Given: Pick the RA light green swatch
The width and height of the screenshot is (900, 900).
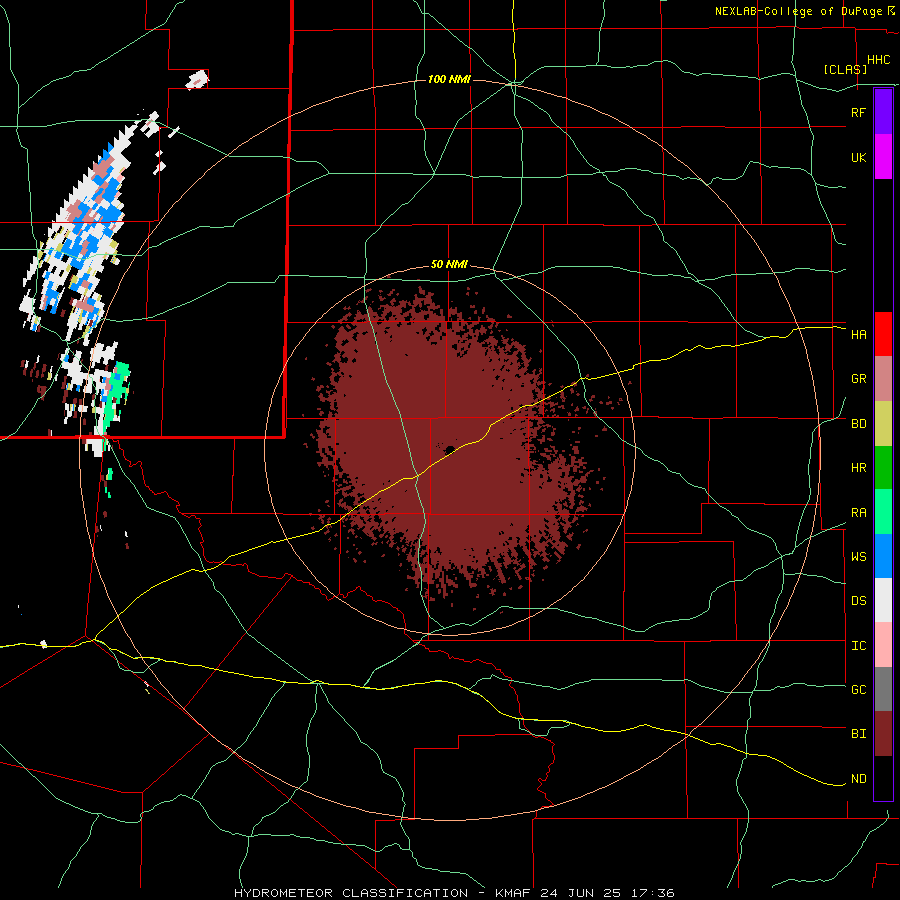Looking at the screenshot, I should (x=883, y=512).
